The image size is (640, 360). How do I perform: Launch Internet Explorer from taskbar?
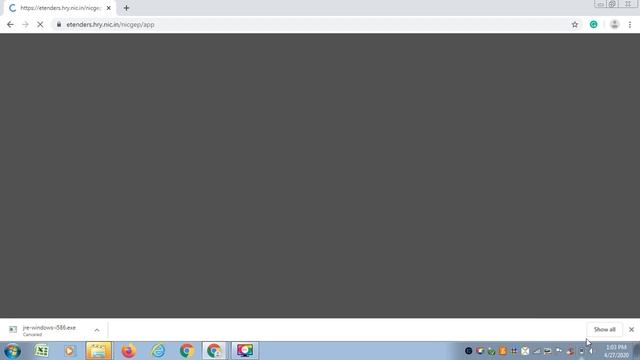coord(158,351)
